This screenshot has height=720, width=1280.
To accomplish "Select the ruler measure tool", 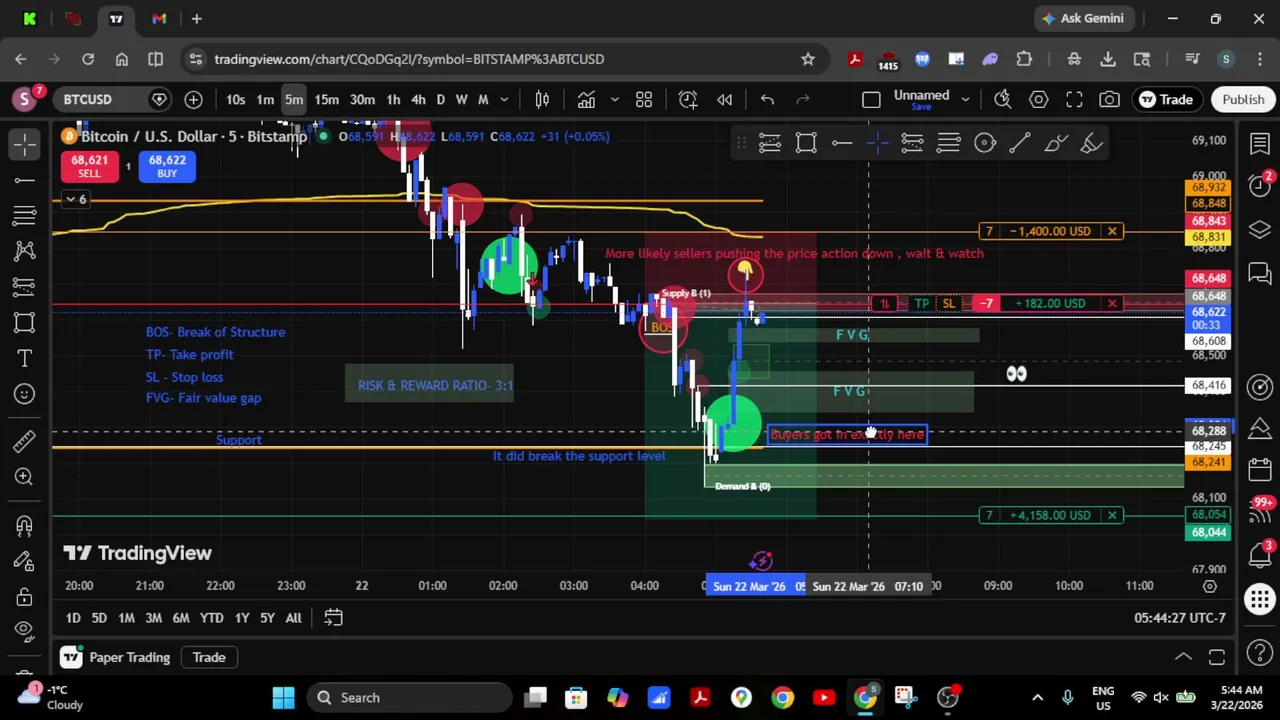I will pyautogui.click(x=25, y=441).
